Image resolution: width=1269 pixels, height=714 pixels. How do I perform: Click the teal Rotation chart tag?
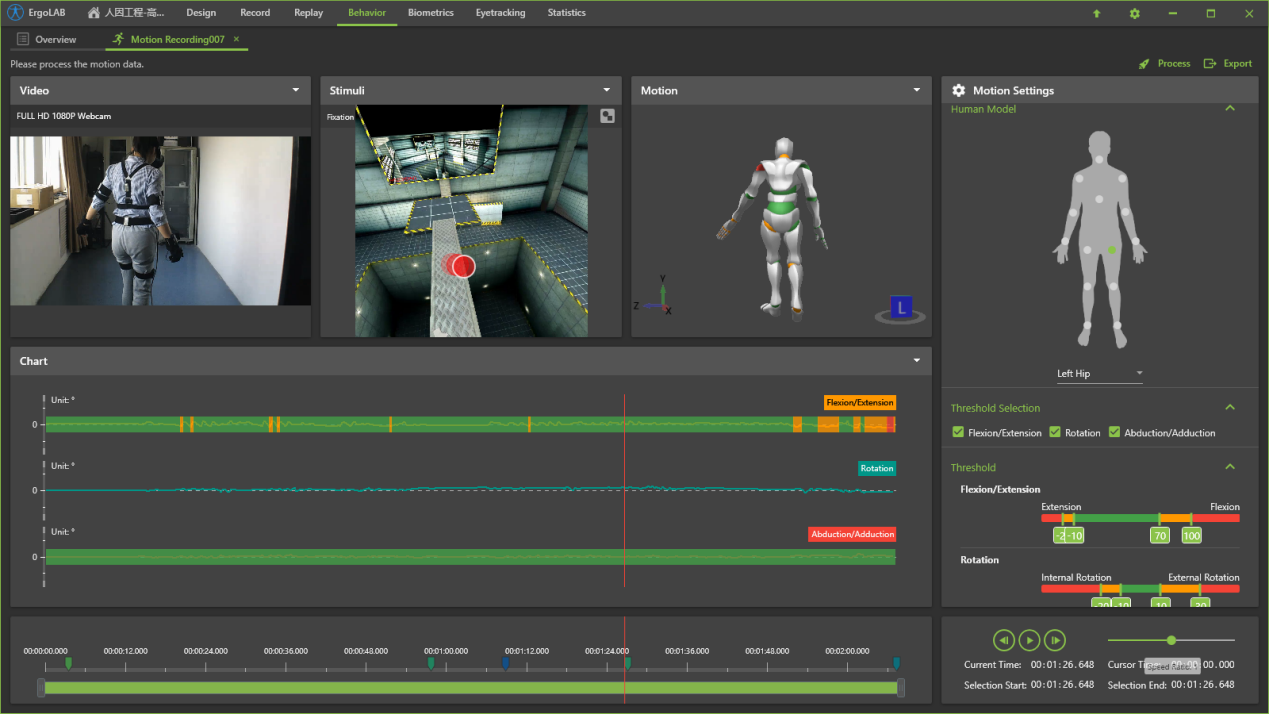tap(877, 468)
